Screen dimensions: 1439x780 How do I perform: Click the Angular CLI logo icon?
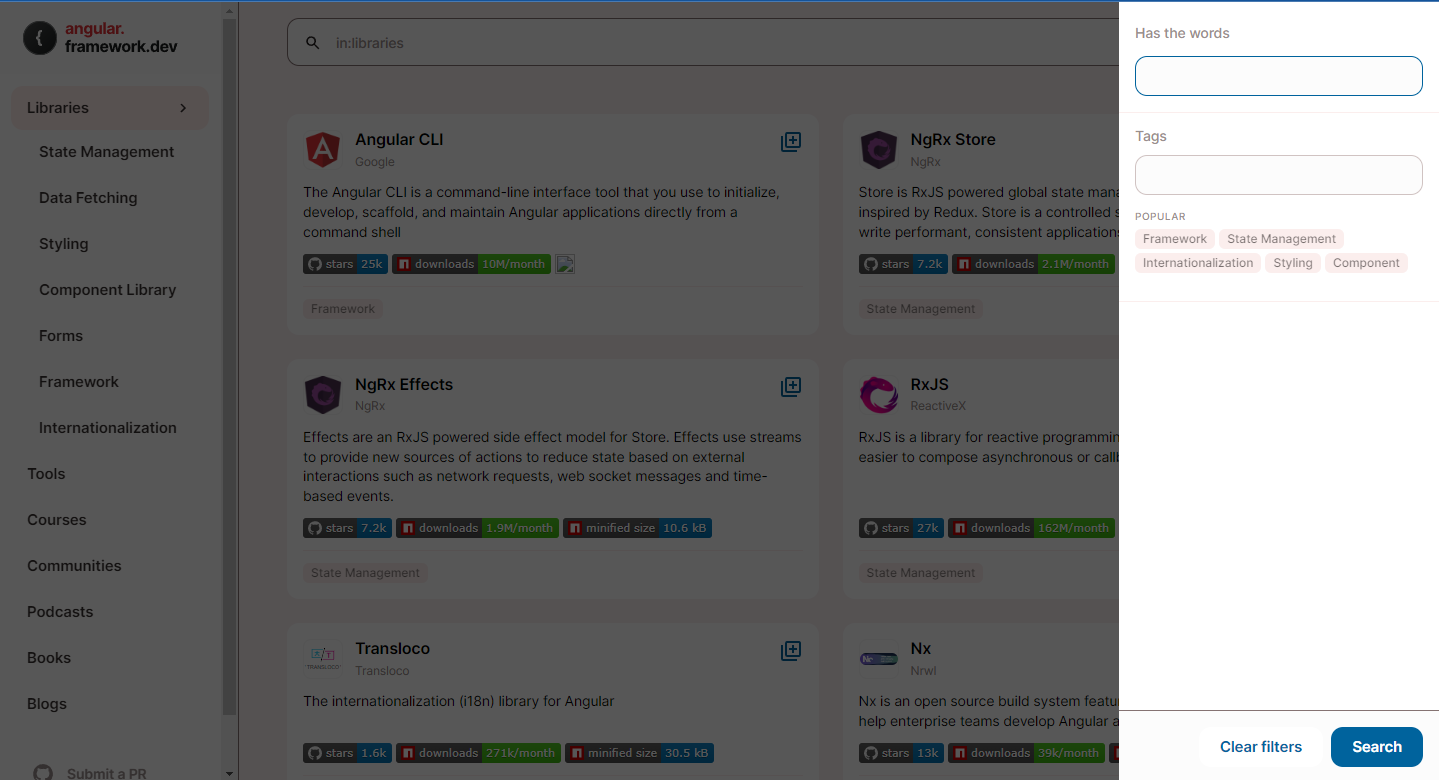pyautogui.click(x=323, y=150)
